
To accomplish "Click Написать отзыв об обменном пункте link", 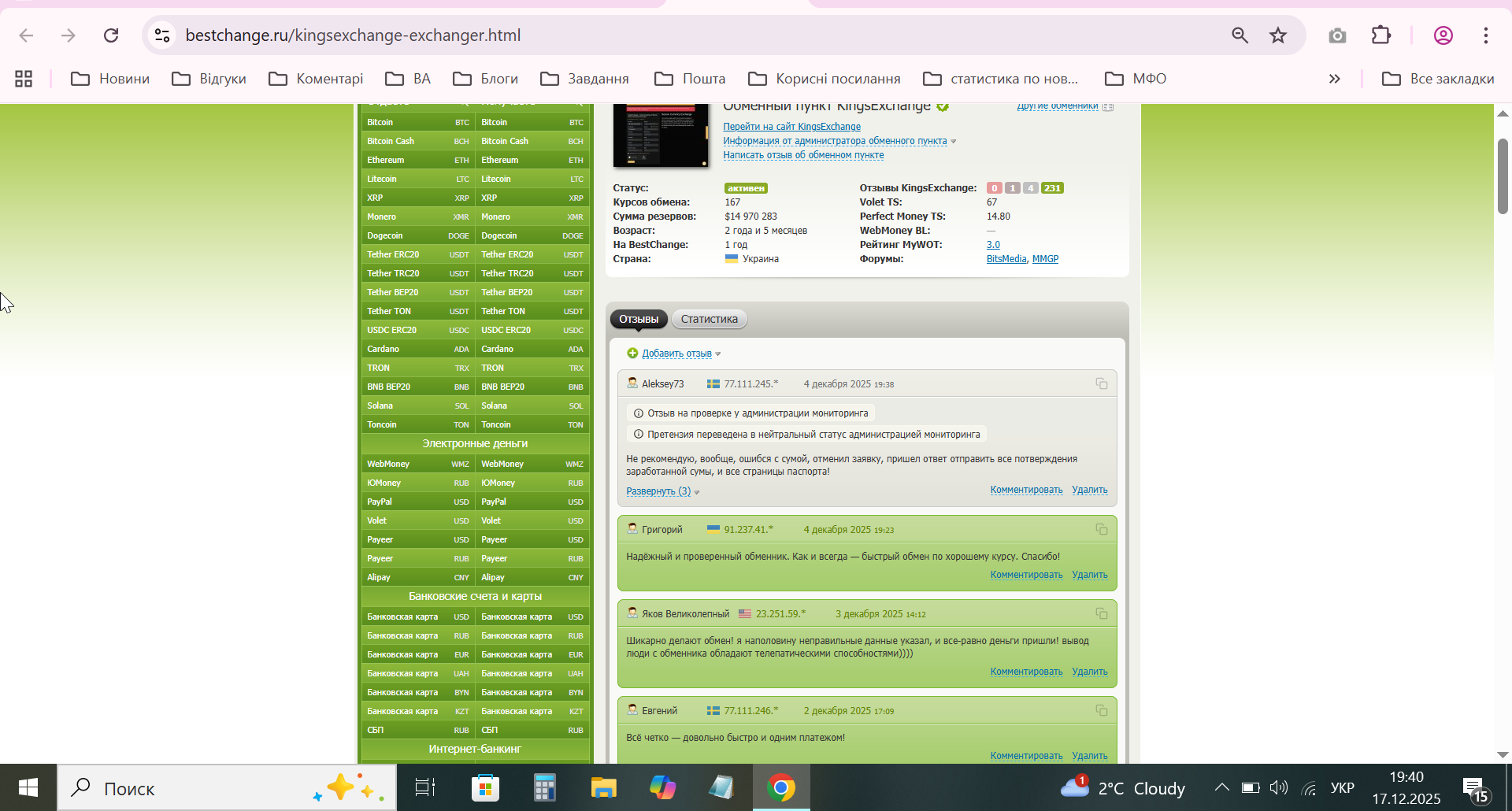I will (803, 155).
